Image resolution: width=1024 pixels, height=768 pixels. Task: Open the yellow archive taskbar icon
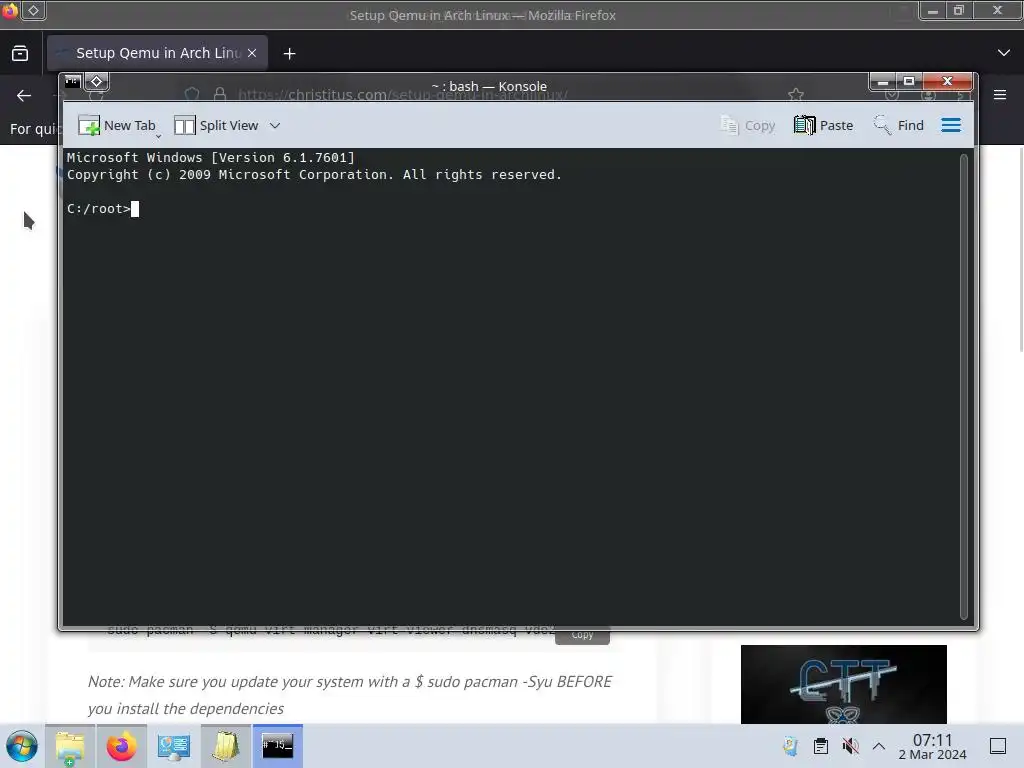click(x=225, y=746)
